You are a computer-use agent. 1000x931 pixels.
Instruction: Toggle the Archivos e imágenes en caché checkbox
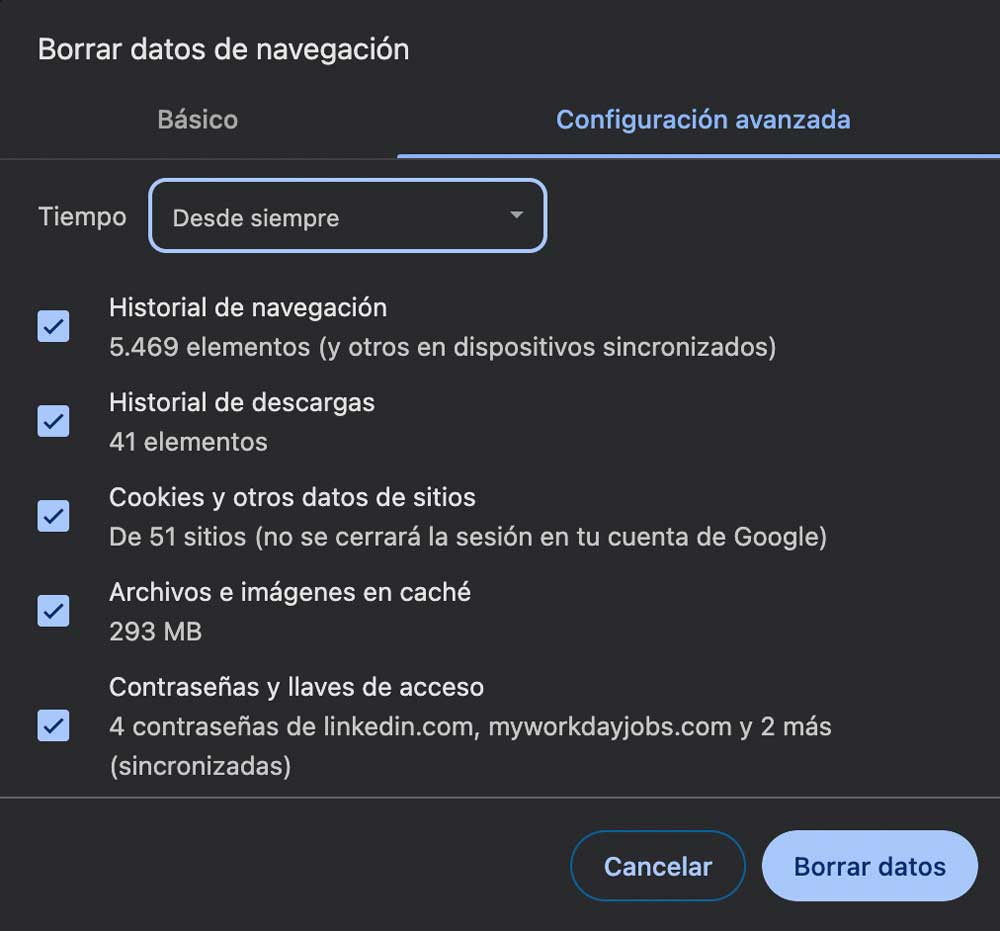52,611
